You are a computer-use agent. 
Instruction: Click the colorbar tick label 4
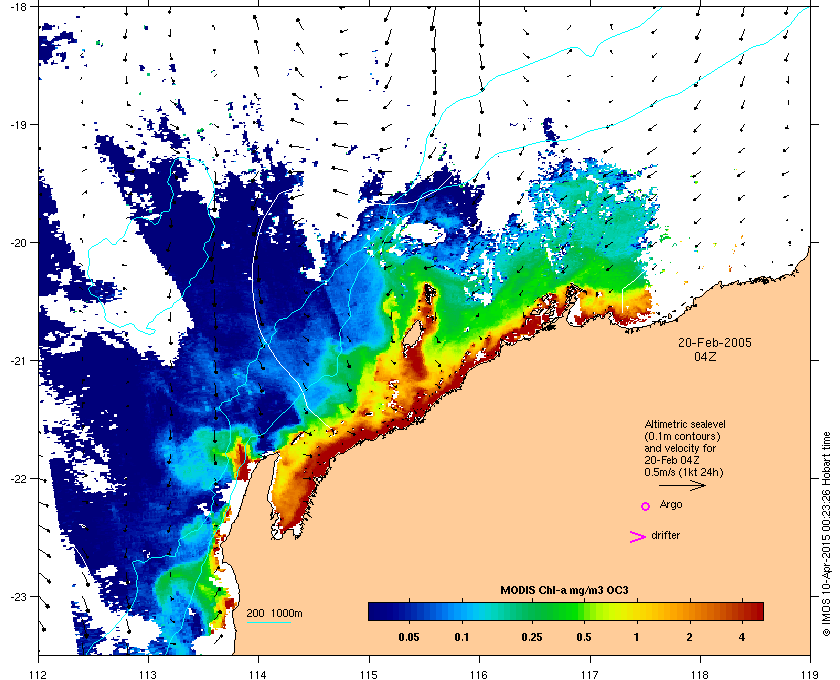742,637
